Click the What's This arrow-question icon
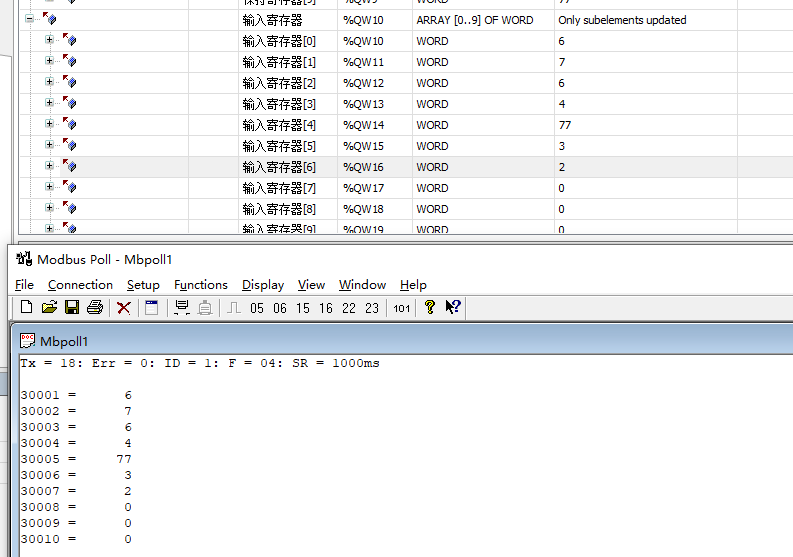Screen dimensions: 793x557 click(453, 307)
